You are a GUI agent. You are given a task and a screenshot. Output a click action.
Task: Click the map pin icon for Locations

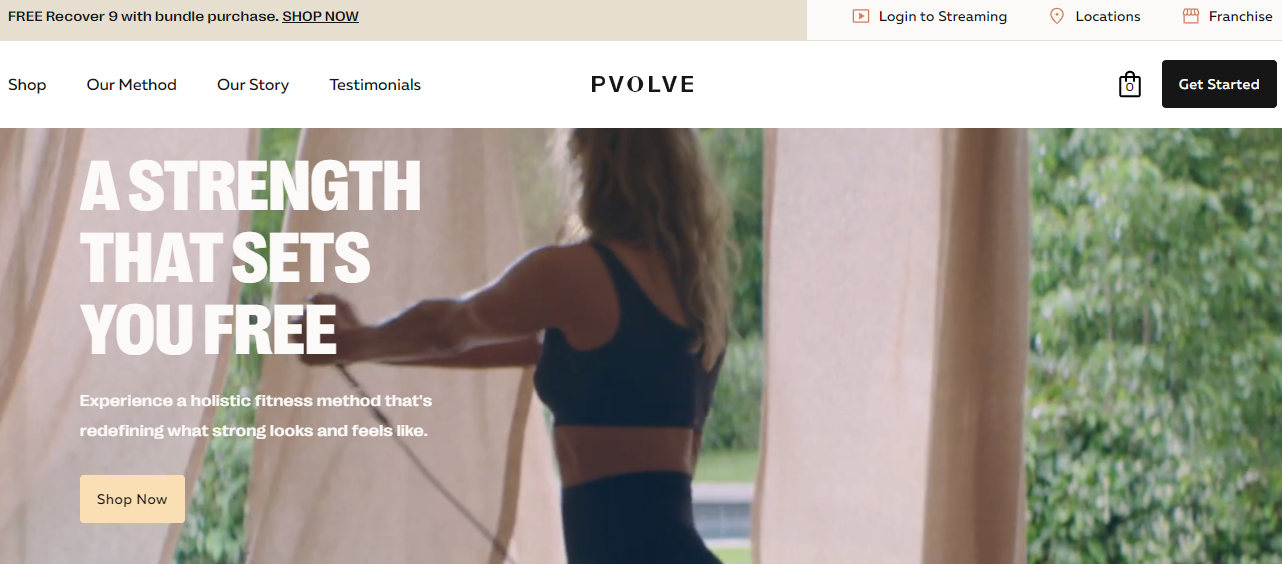[x=1057, y=16]
